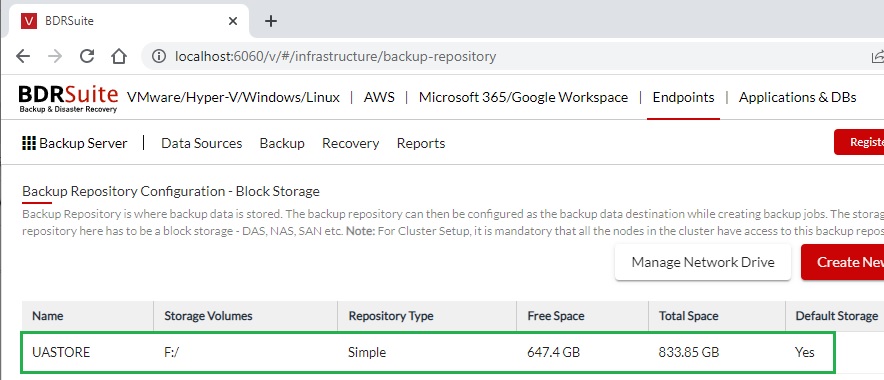Image resolution: width=884 pixels, height=380 pixels.
Task: Open the Backup menu
Action: click(x=282, y=143)
